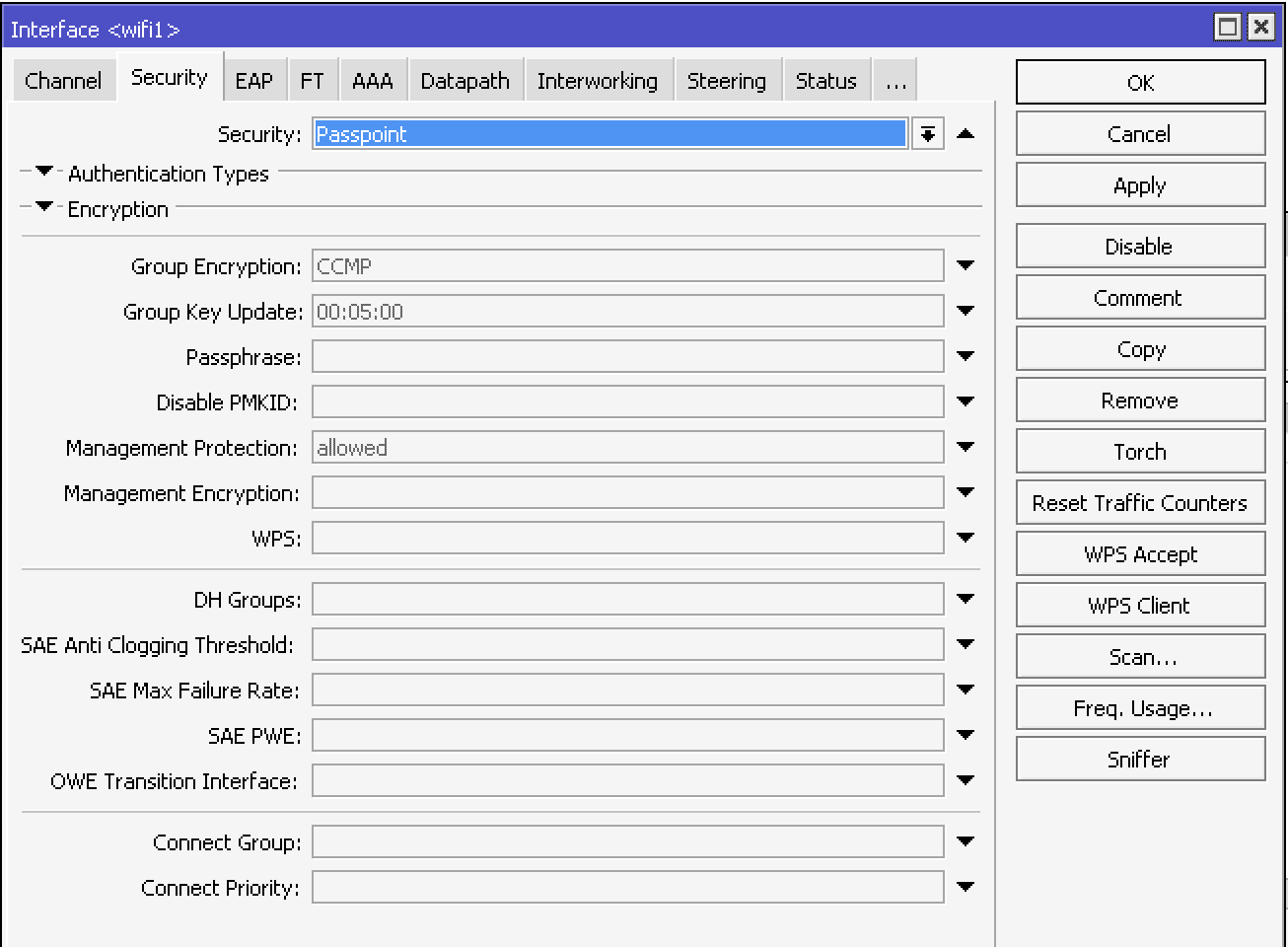Expand the WPS field arrow
This screenshot has height=947, width=1288.
click(x=966, y=538)
